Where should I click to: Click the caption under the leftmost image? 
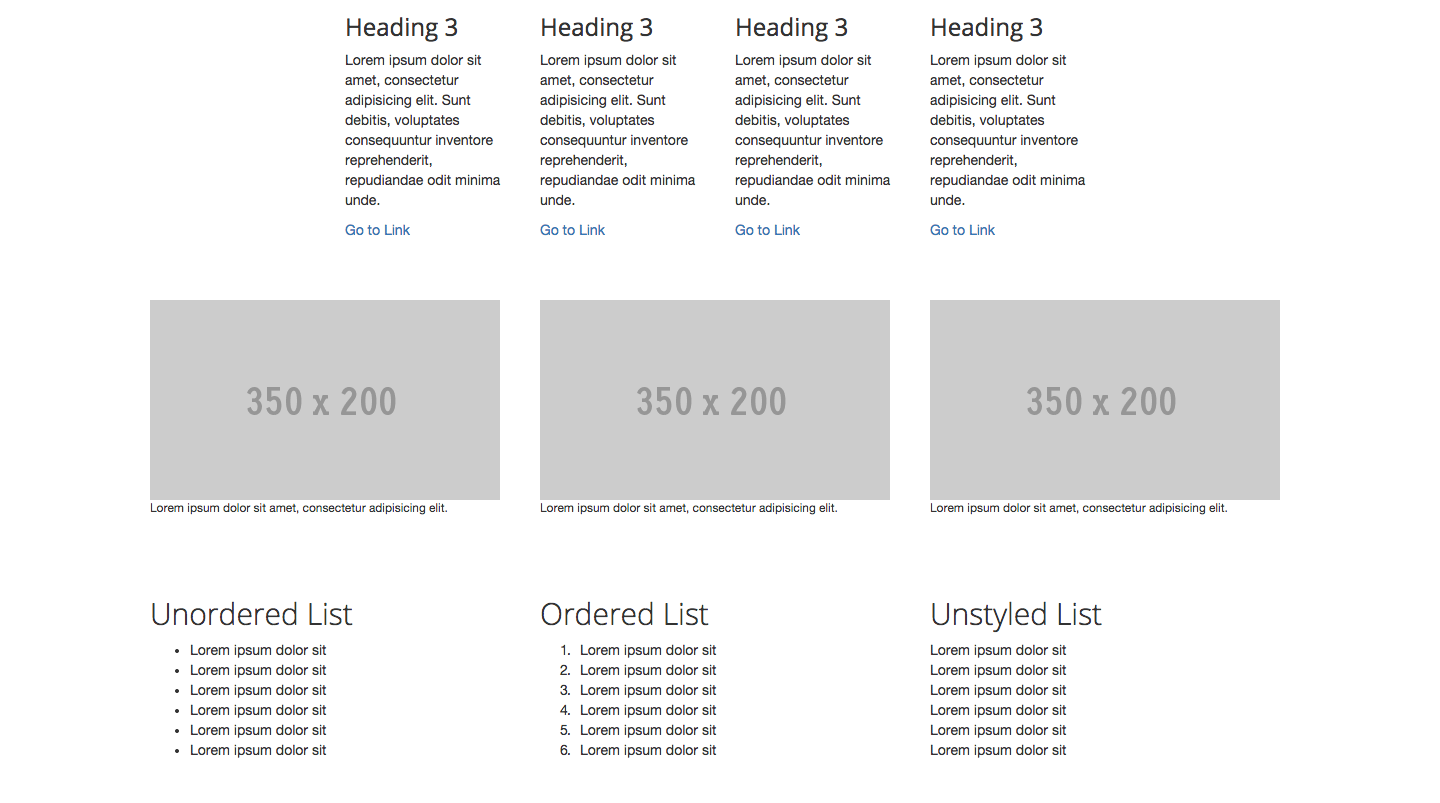299,508
